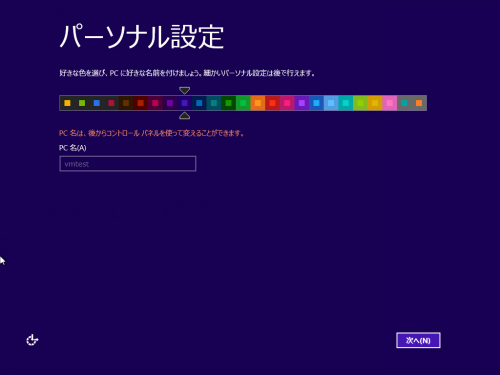Choose the mustard gold color swatch
500x375 pixels.
(x=375, y=103)
